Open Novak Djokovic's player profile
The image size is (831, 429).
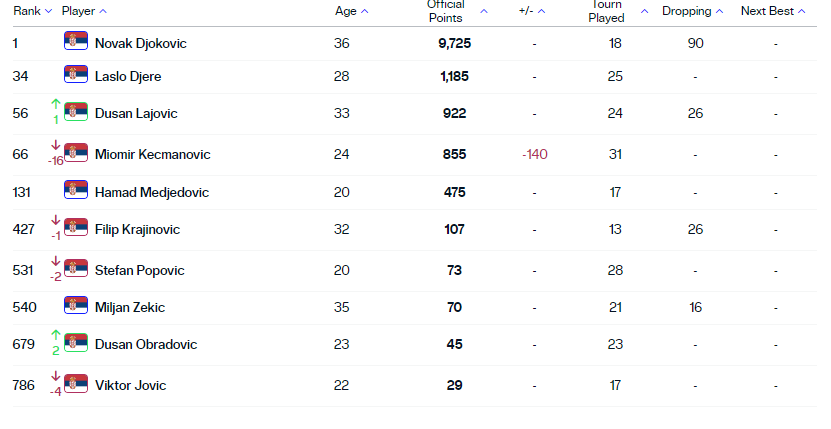coord(140,43)
